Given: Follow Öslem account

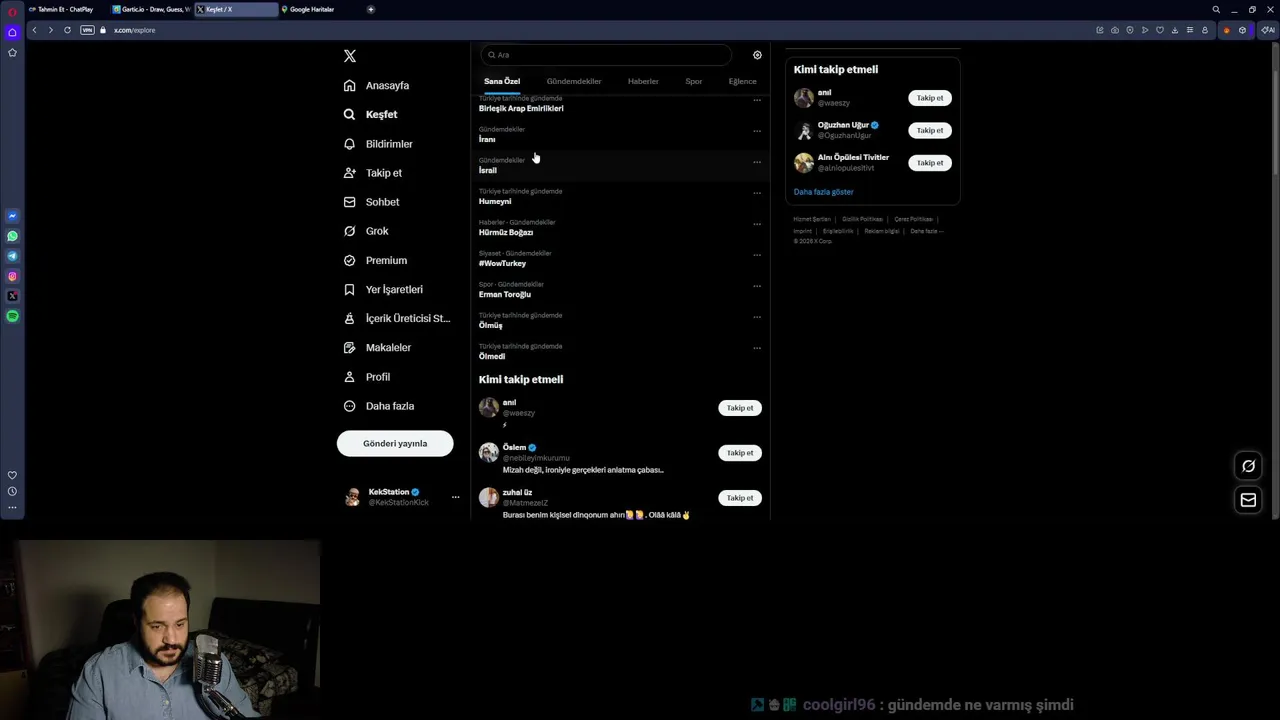Looking at the screenshot, I should click(740, 453).
